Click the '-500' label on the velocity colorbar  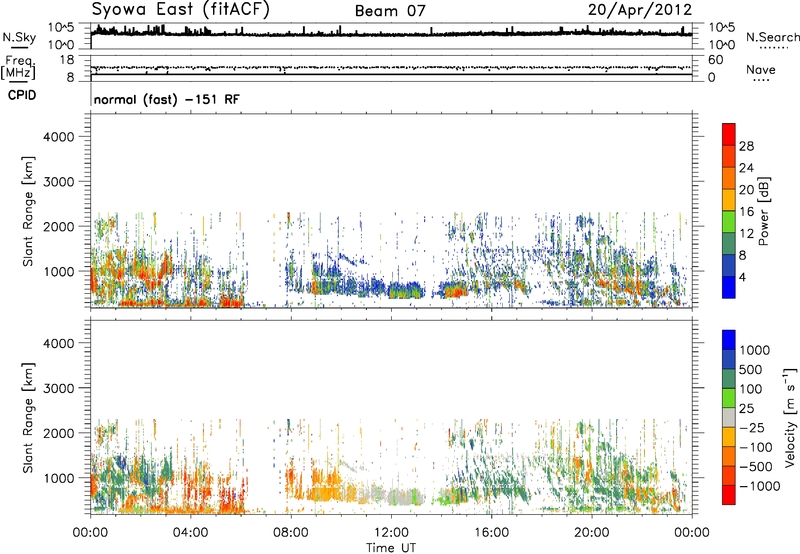(x=756, y=467)
